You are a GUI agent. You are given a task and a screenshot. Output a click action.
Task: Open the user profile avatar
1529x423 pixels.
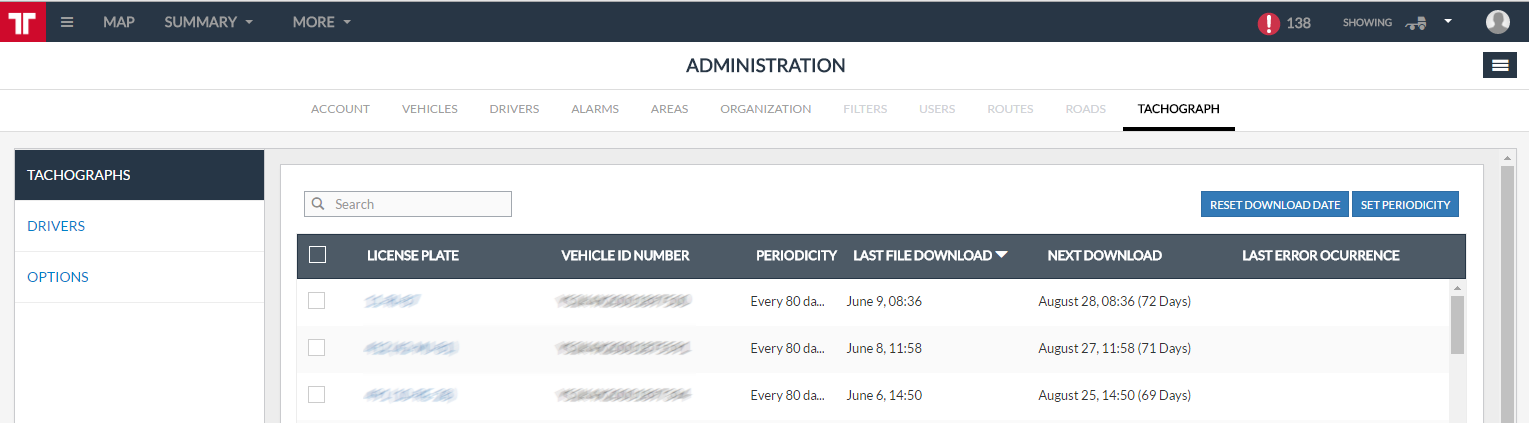tap(1497, 22)
